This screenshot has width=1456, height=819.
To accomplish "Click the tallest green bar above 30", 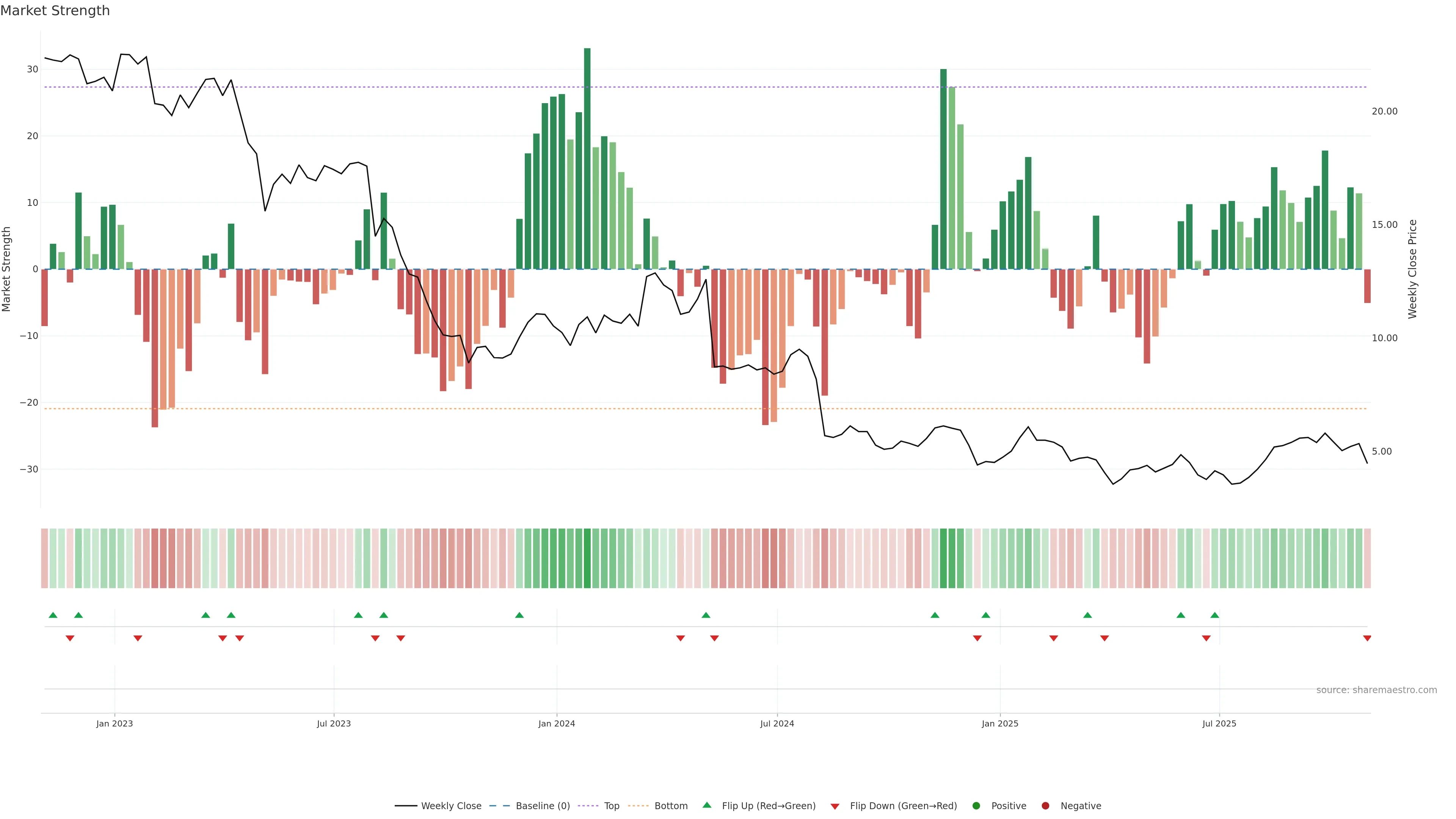I will (x=587, y=158).
